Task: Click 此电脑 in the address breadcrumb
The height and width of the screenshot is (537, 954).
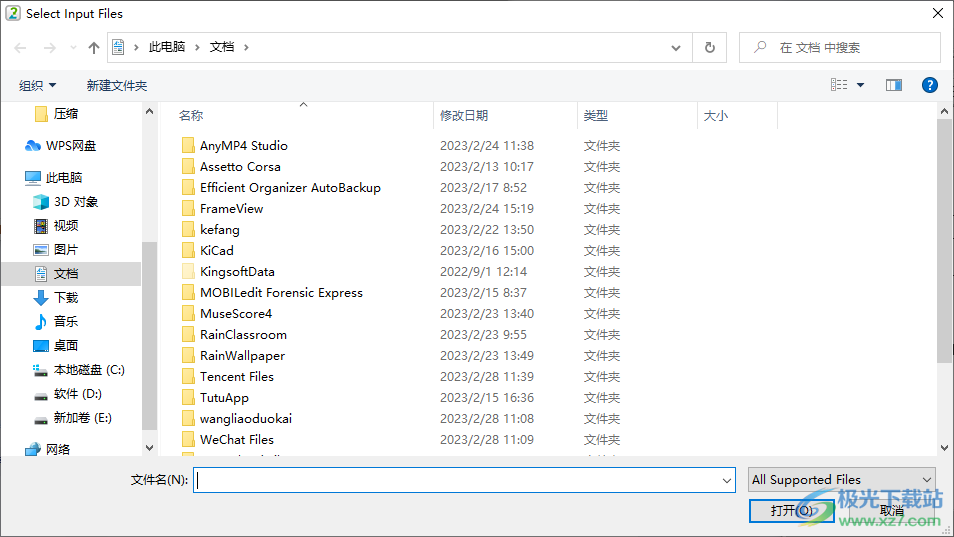Action: pos(167,47)
